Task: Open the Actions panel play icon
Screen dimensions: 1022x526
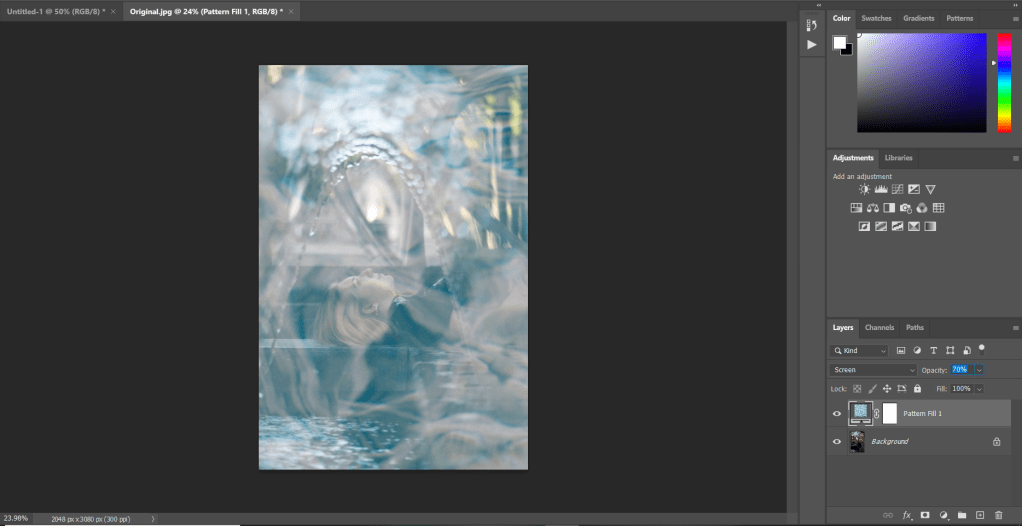Action: tap(812, 45)
